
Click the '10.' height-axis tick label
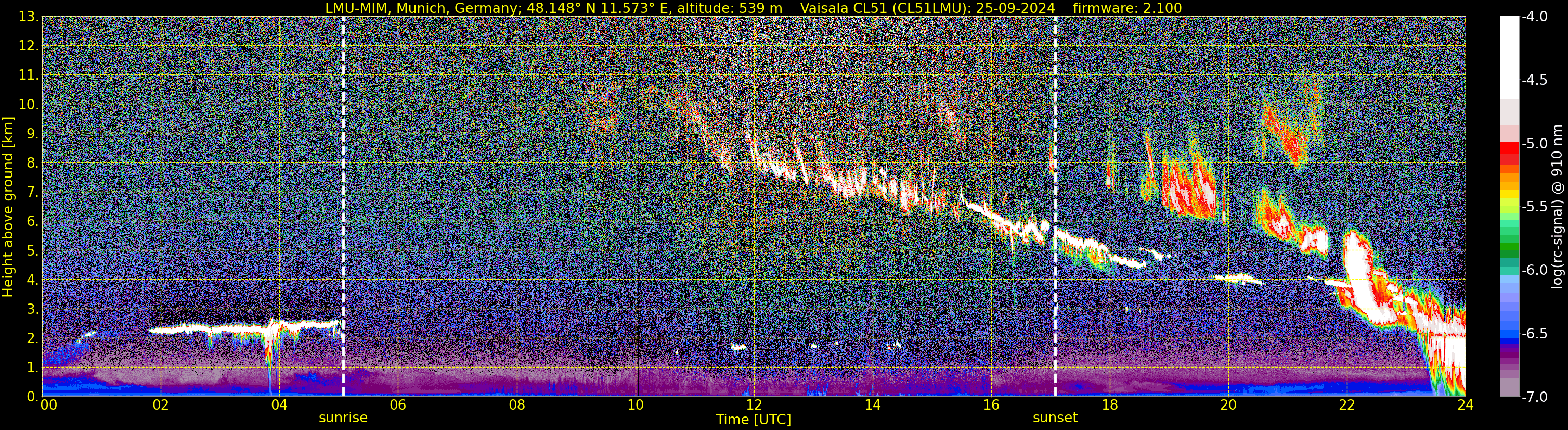[29, 105]
